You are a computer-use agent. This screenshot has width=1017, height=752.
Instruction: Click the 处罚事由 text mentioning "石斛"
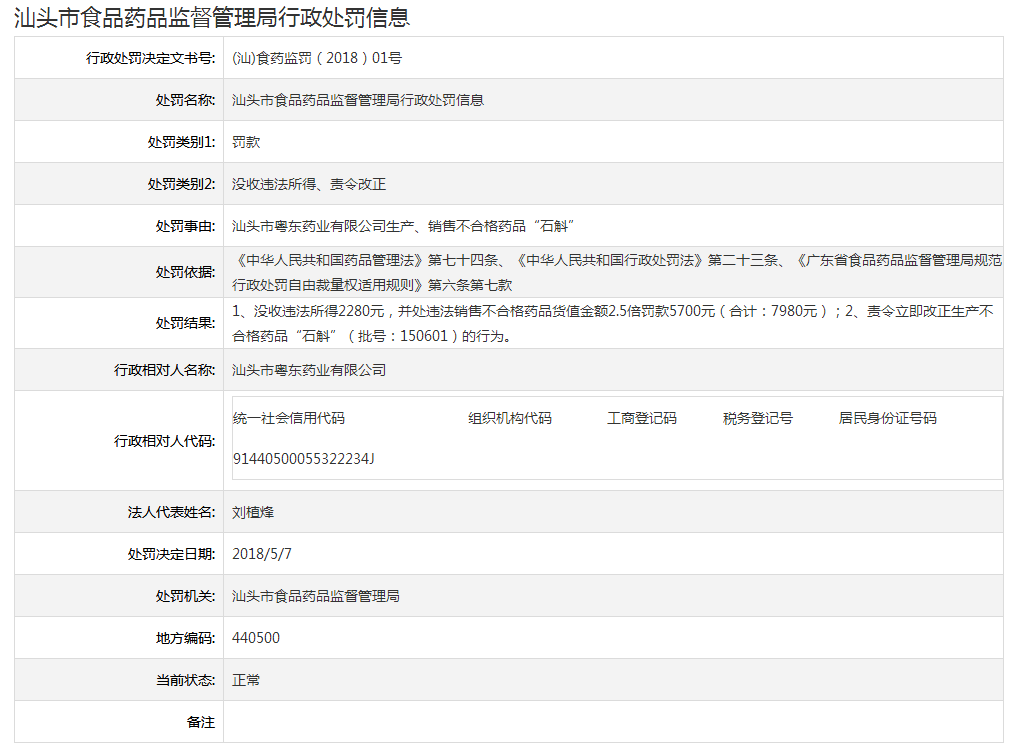[402, 226]
